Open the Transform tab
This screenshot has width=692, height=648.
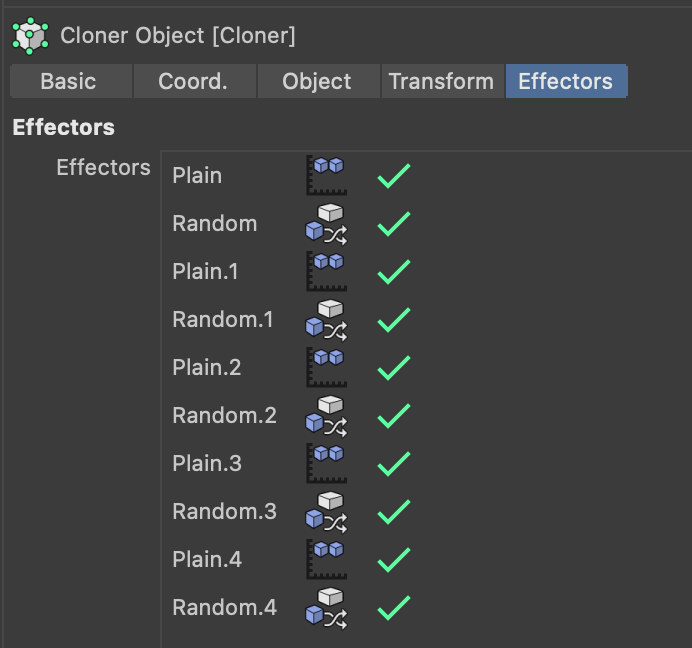441,82
